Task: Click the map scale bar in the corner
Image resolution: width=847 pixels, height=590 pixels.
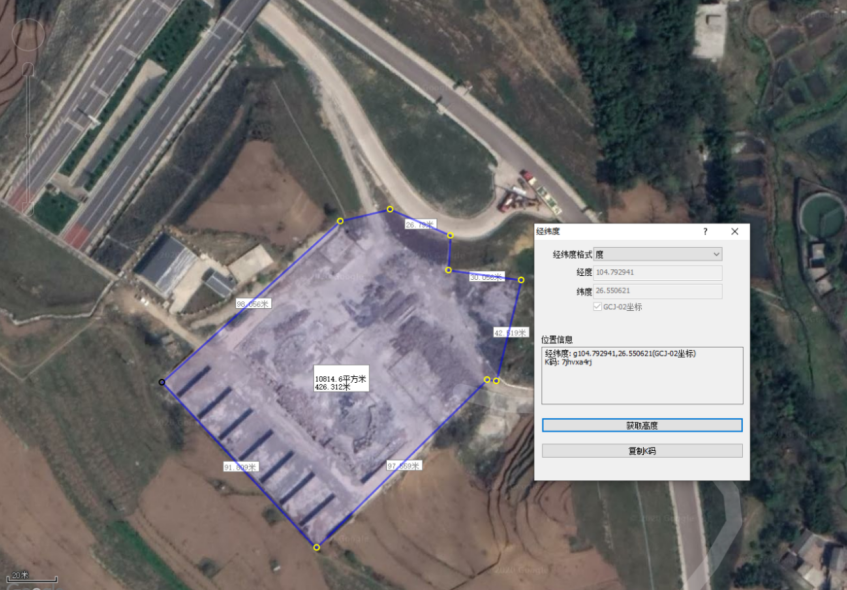Action: pyautogui.click(x=30, y=577)
